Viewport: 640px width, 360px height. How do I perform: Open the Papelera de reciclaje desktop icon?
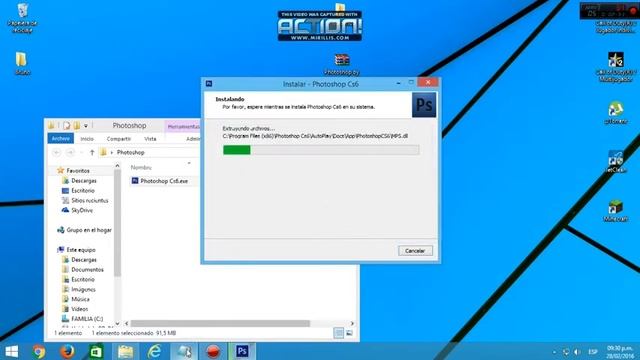pyautogui.click(x=22, y=18)
